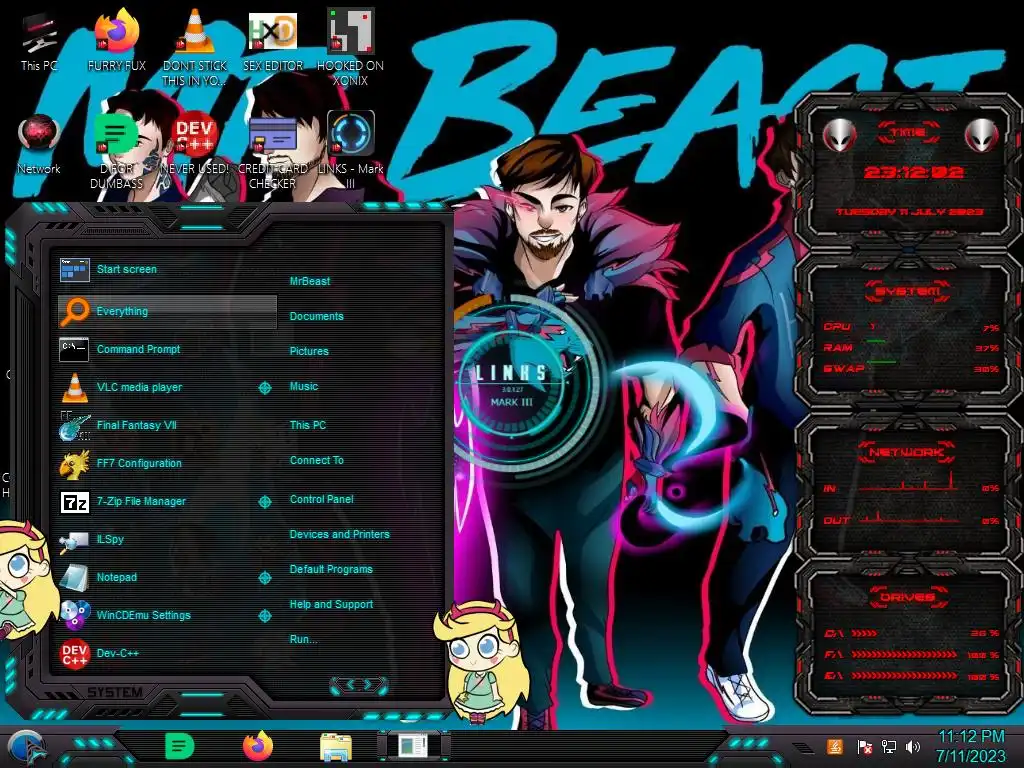The height and width of the screenshot is (768, 1024).
Task: Open the DONT STICK THIS VLC desktop shortcut
Action: click(x=195, y=48)
